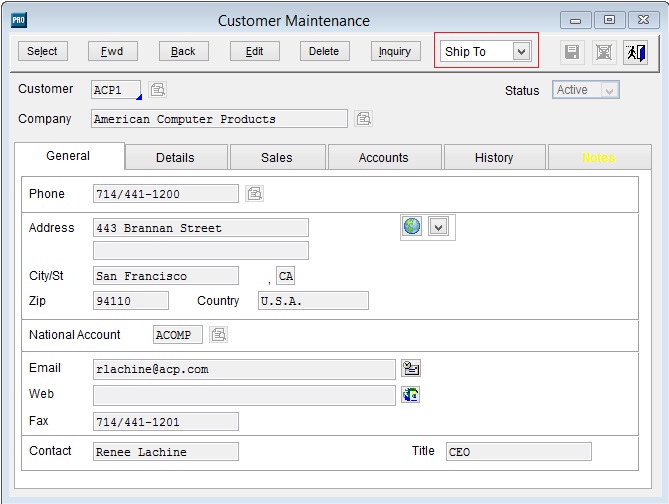Click the PRO application icon in title bar
Viewport: 669px width, 504px height.
pos(19,20)
